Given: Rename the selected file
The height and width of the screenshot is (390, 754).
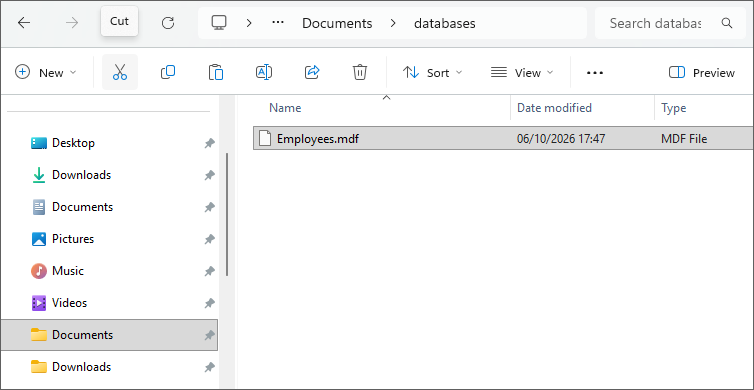Looking at the screenshot, I should [x=264, y=72].
